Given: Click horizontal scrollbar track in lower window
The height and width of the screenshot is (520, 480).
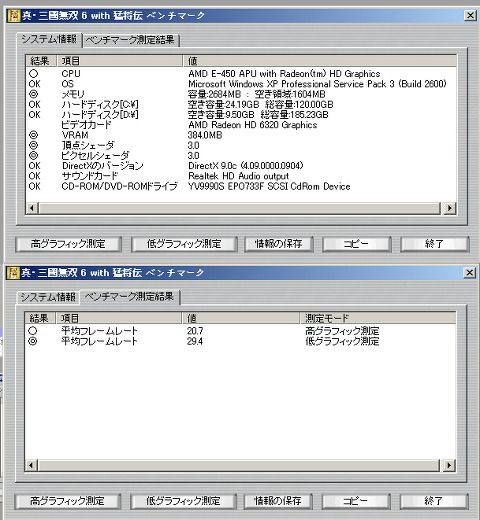Looking at the screenshot, I should click(239, 465).
